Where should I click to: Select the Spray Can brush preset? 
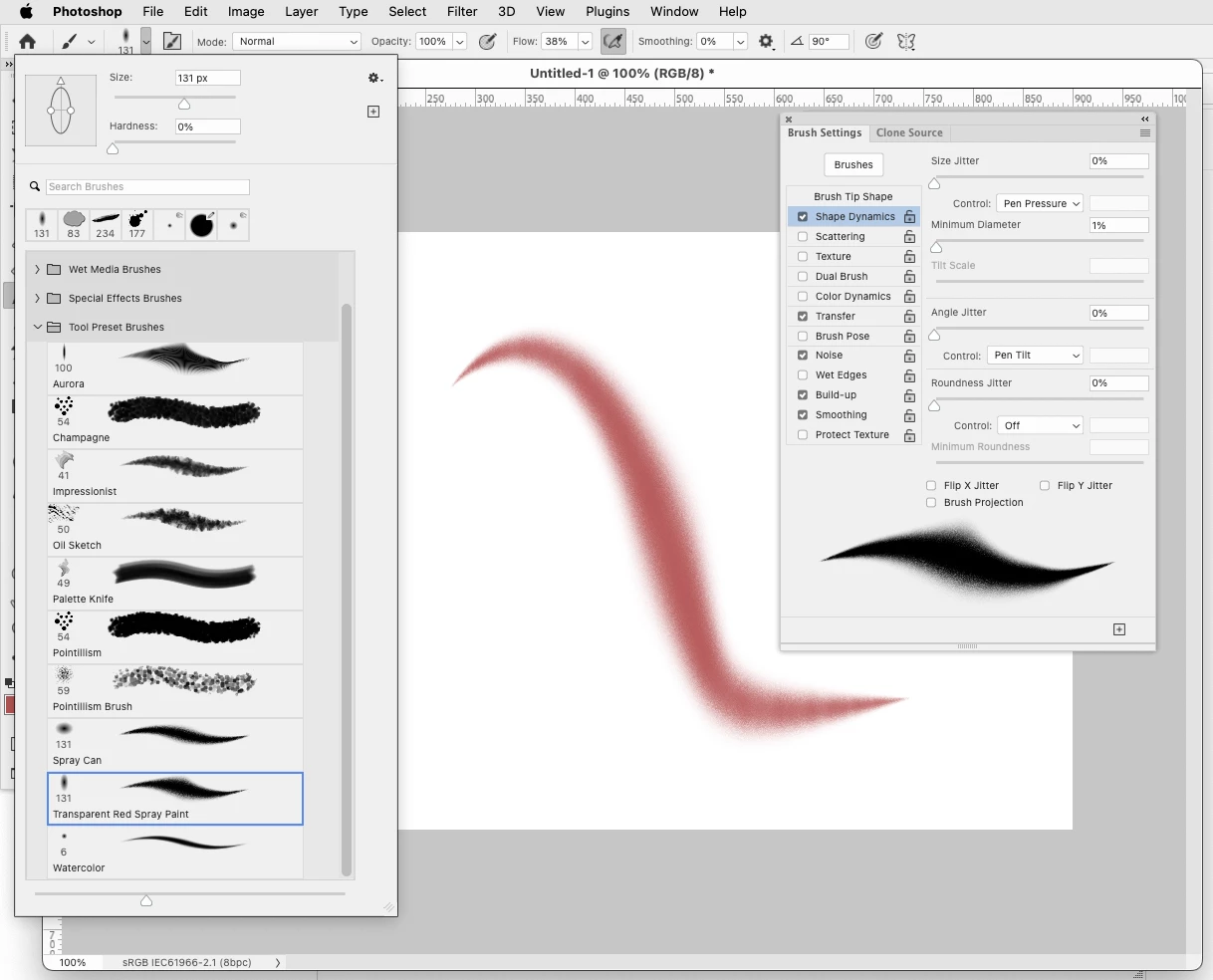175,745
